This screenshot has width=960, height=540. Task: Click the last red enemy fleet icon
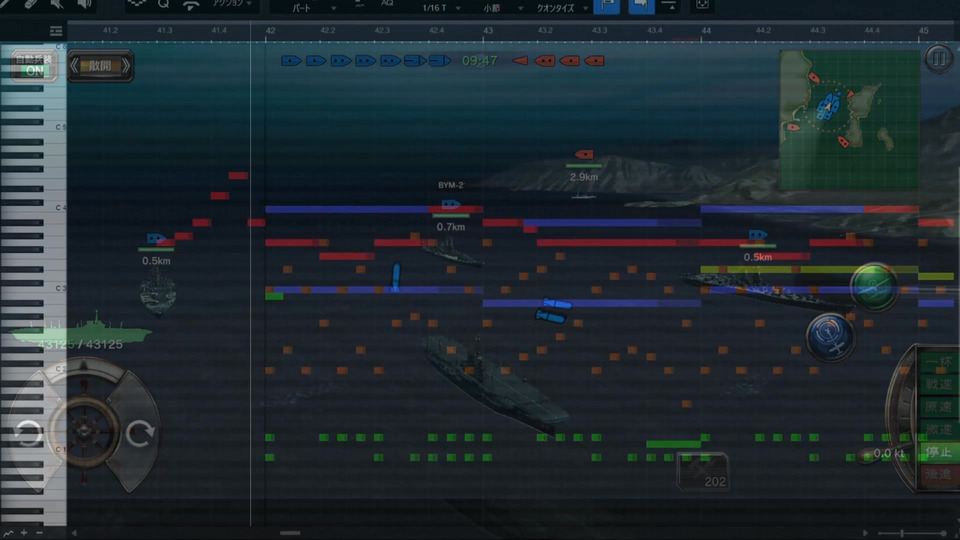tap(594, 61)
